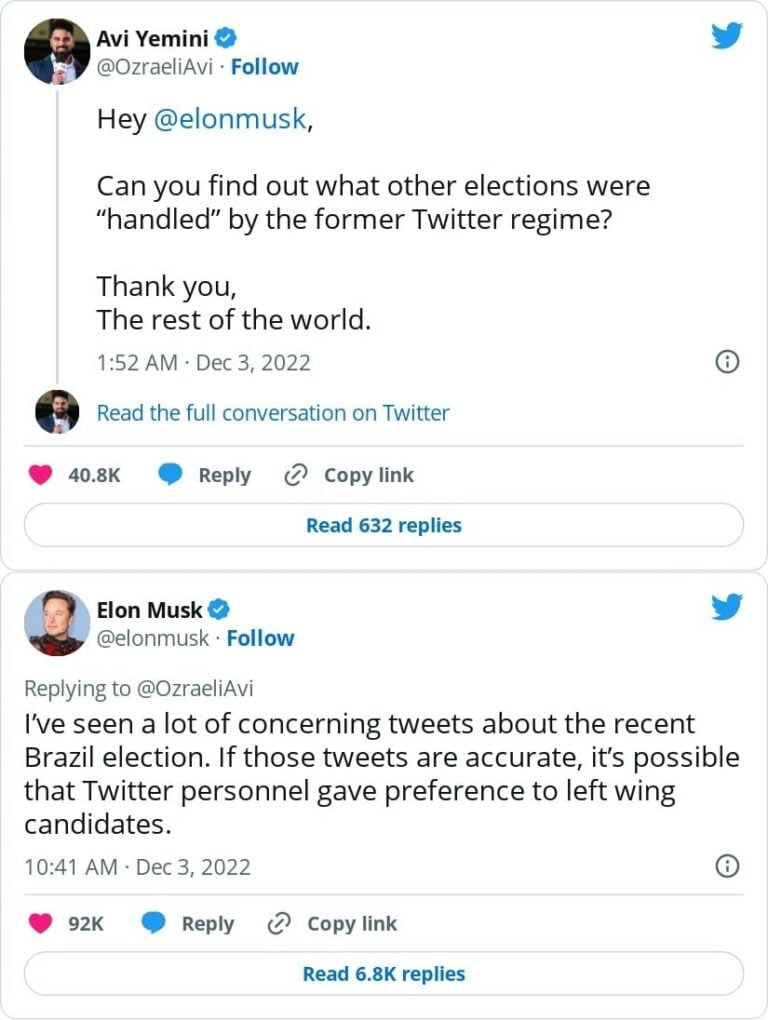The width and height of the screenshot is (768, 1020).
Task: Follow the @elonmusk account
Action: [261, 638]
